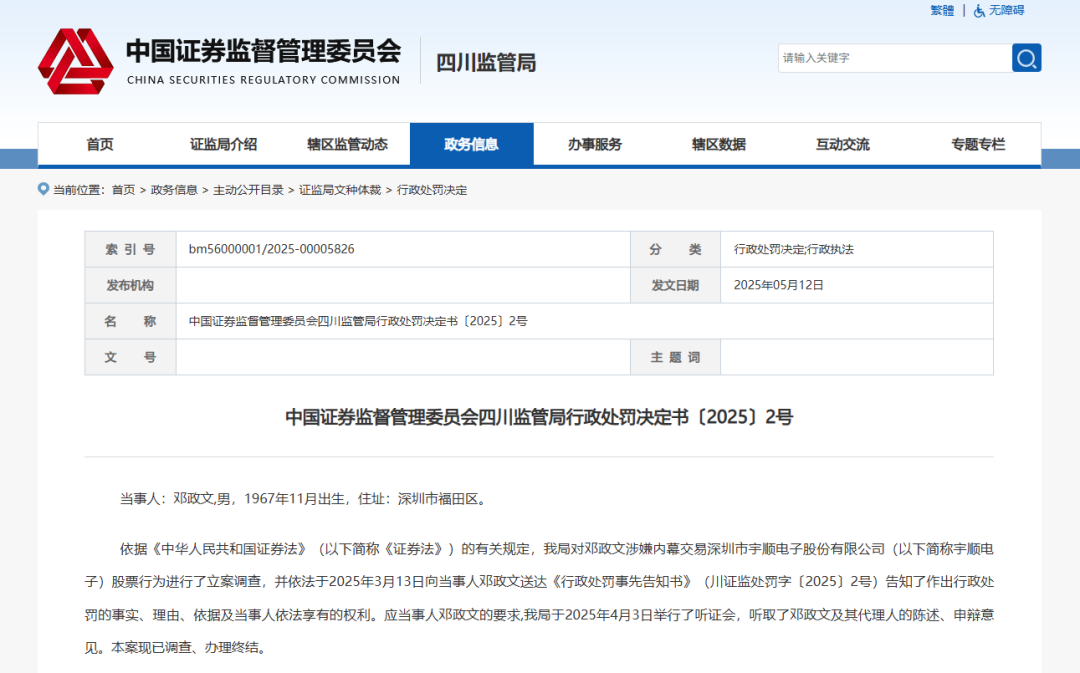Screen dimensions: 1080x673
Task: Click the 中国证券监督管理委员会 header title
Action: tap(263, 51)
